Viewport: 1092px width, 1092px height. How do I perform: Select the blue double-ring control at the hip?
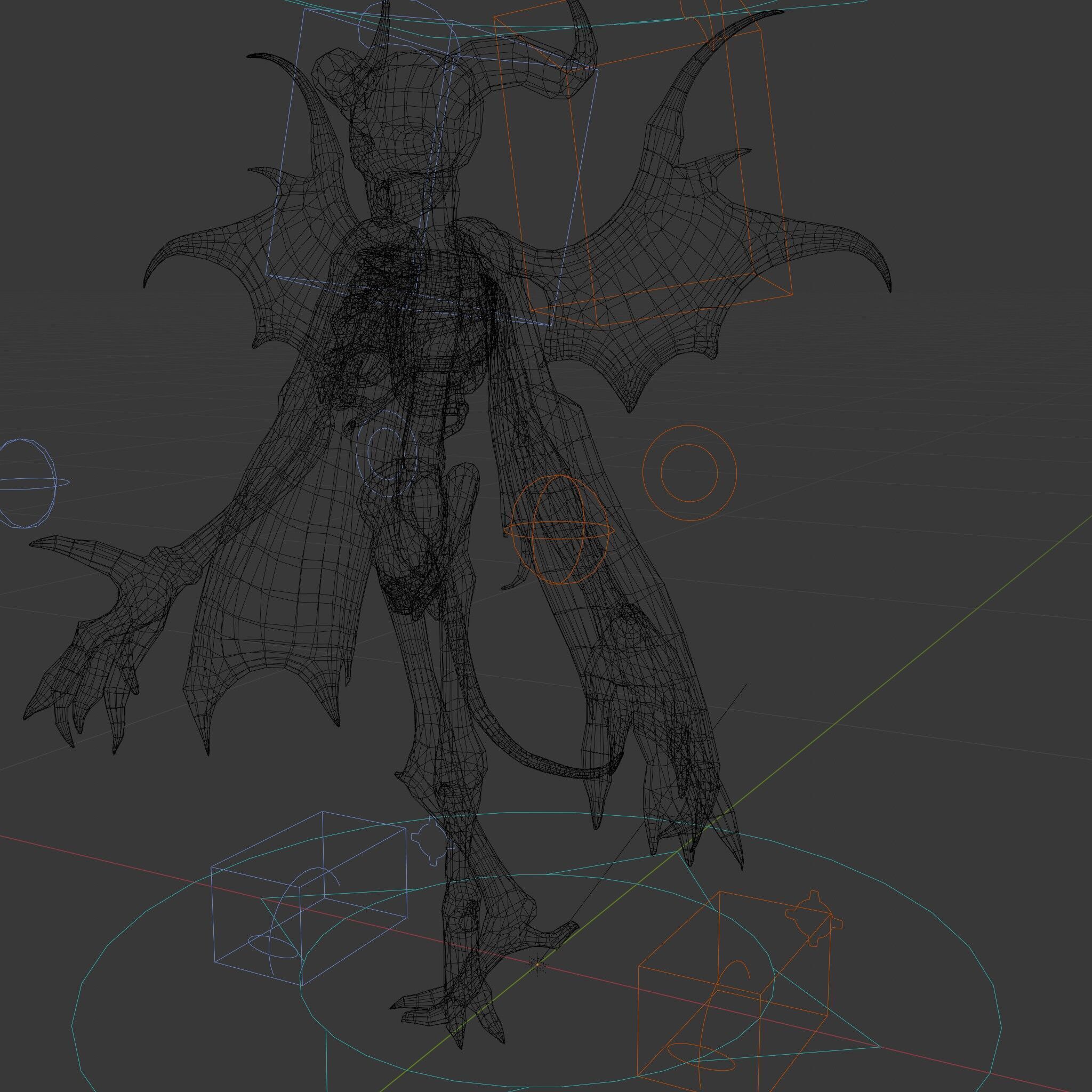click(x=387, y=454)
